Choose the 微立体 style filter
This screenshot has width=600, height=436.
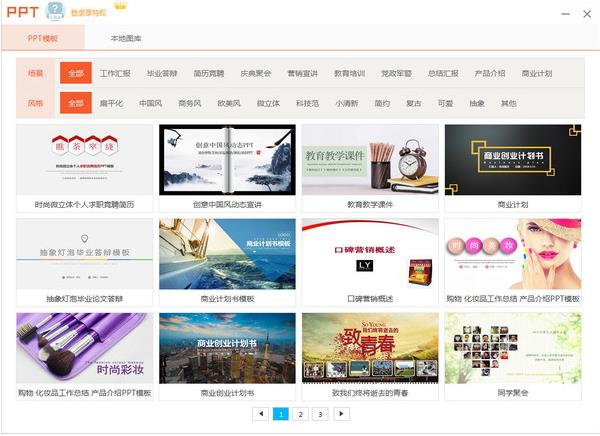[x=268, y=103]
